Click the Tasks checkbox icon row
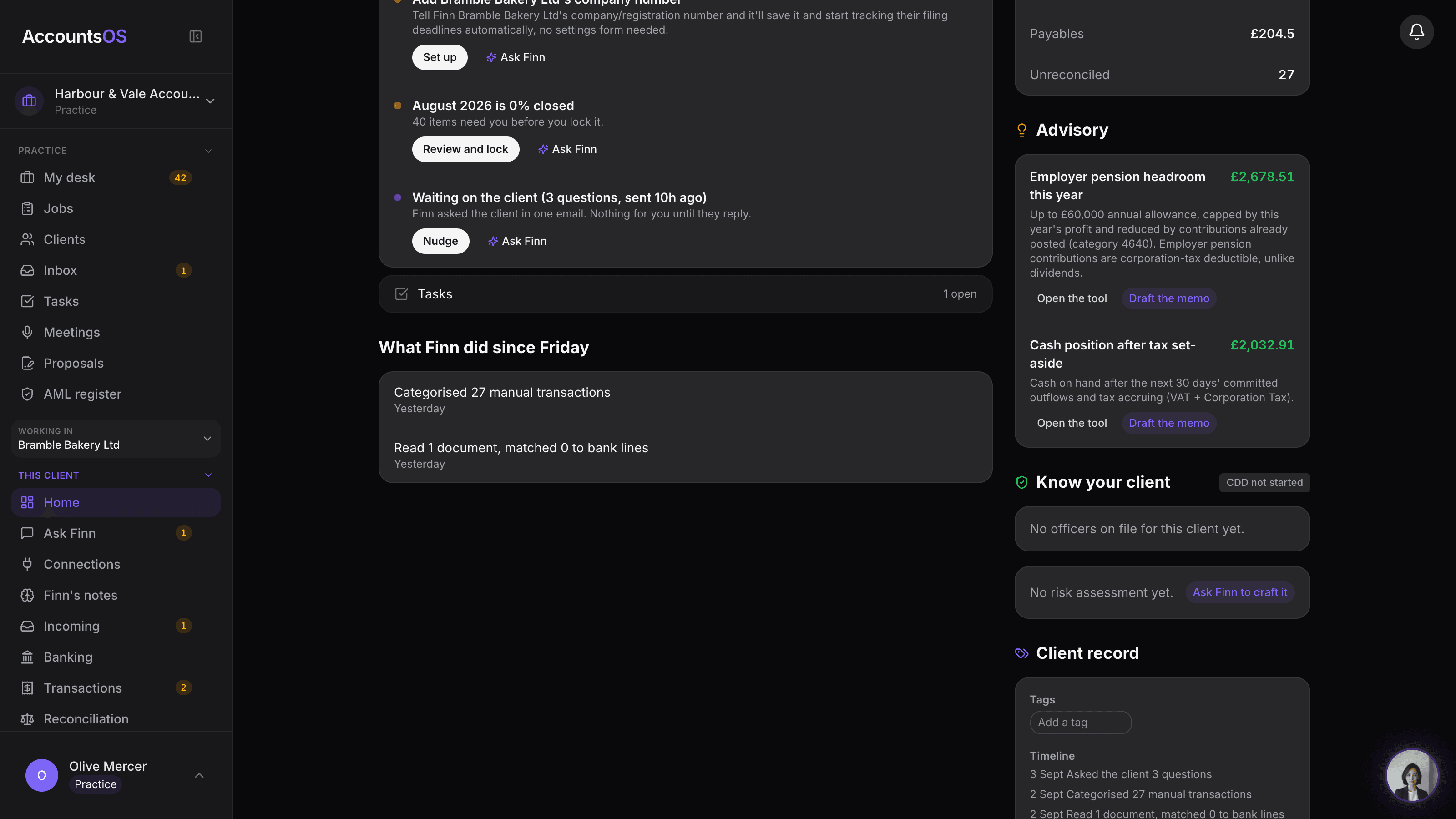 [x=685, y=294]
